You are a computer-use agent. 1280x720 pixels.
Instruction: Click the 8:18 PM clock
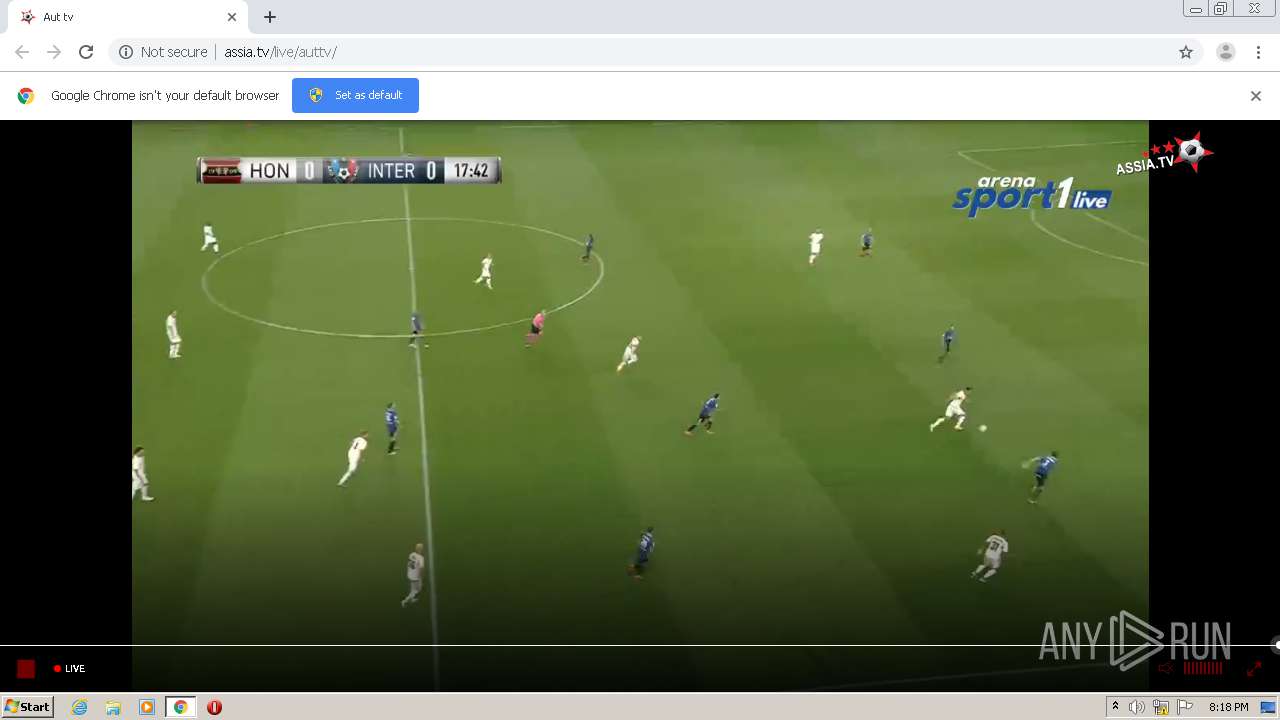pos(1228,707)
